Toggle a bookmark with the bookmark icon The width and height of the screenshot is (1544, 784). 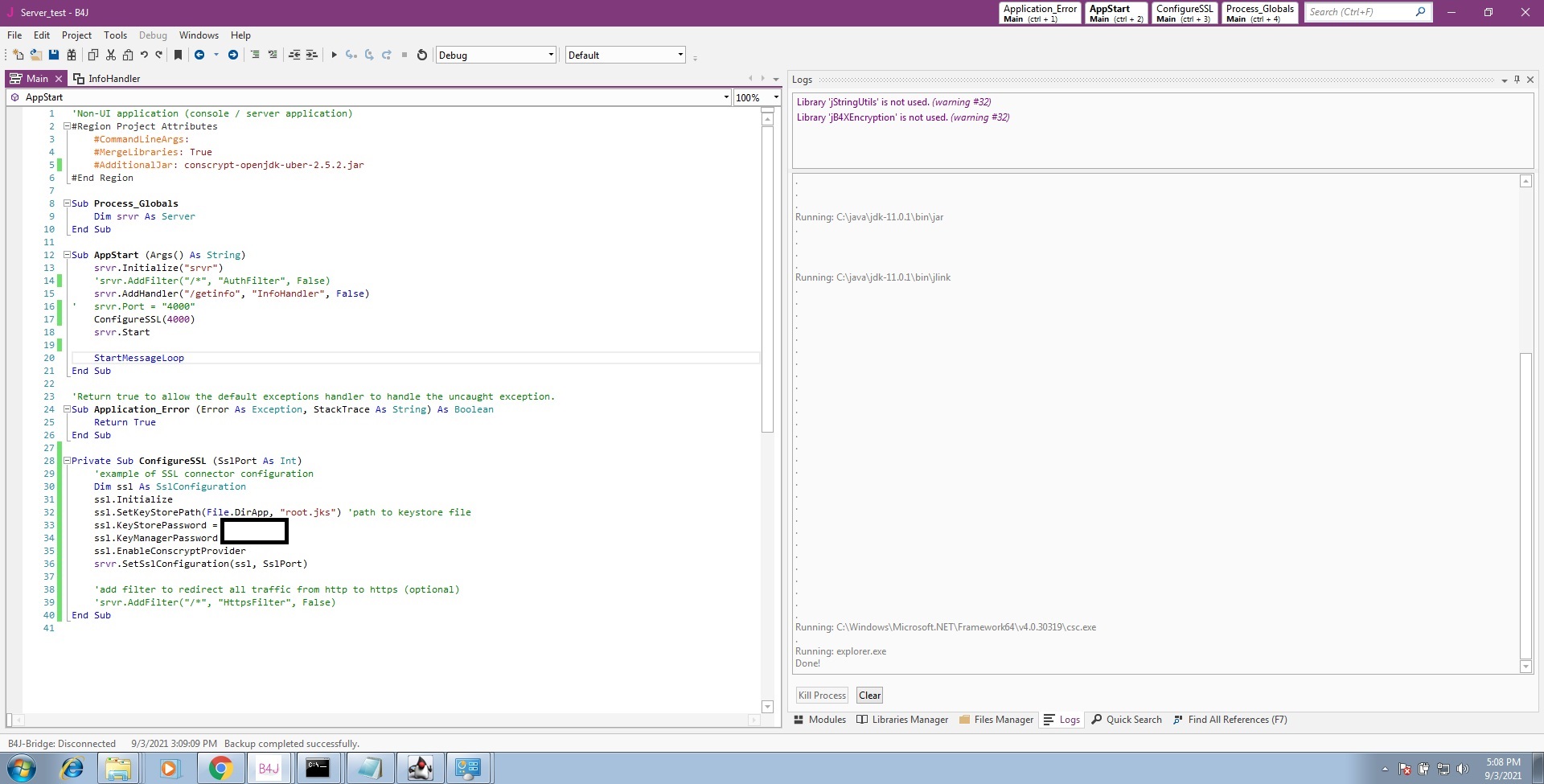178,55
